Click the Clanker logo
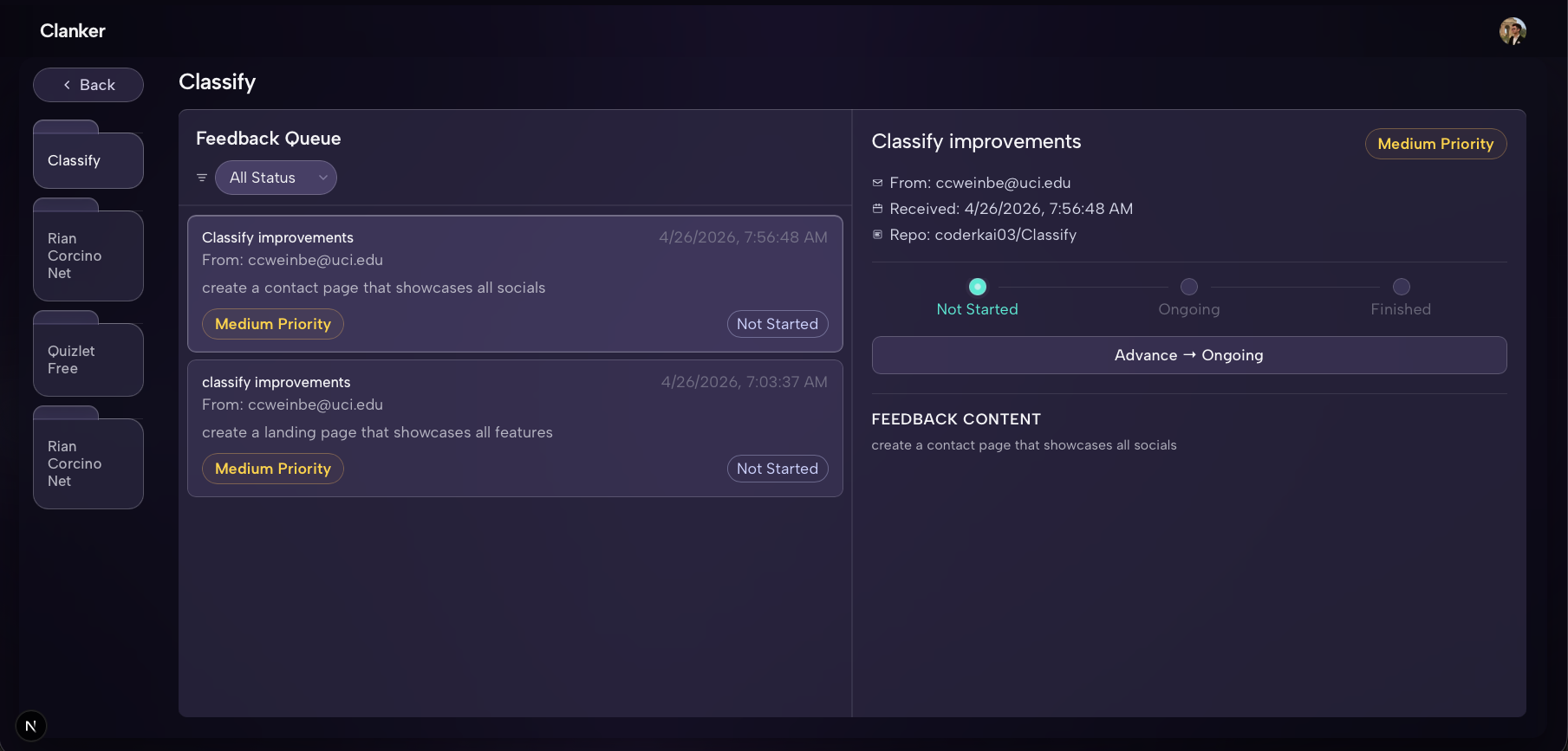The height and width of the screenshot is (751, 1568). click(x=73, y=30)
